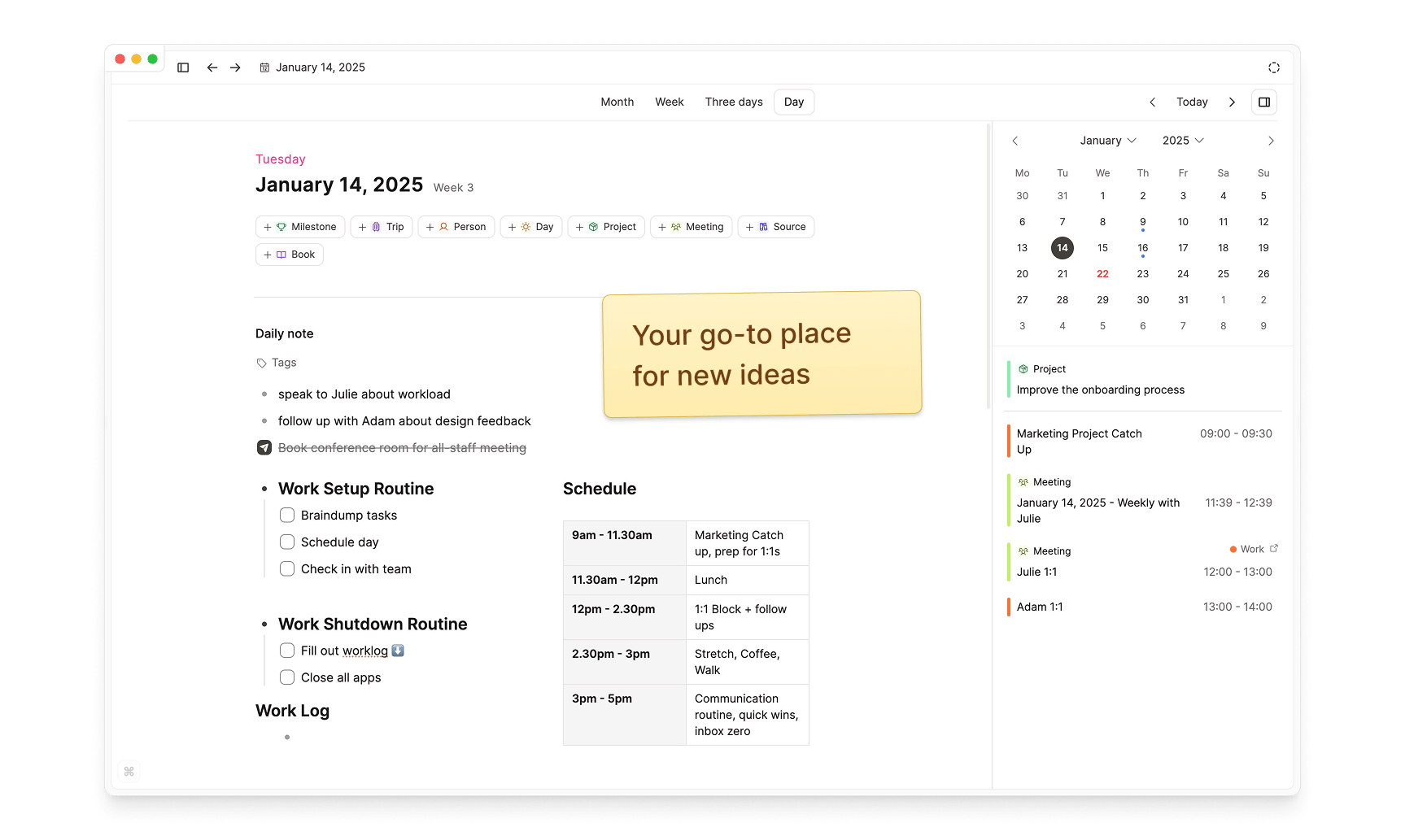Image resolution: width=1405 pixels, height=840 pixels.
Task: Click the Tags icon under Daily note
Action: tap(262, 363)
